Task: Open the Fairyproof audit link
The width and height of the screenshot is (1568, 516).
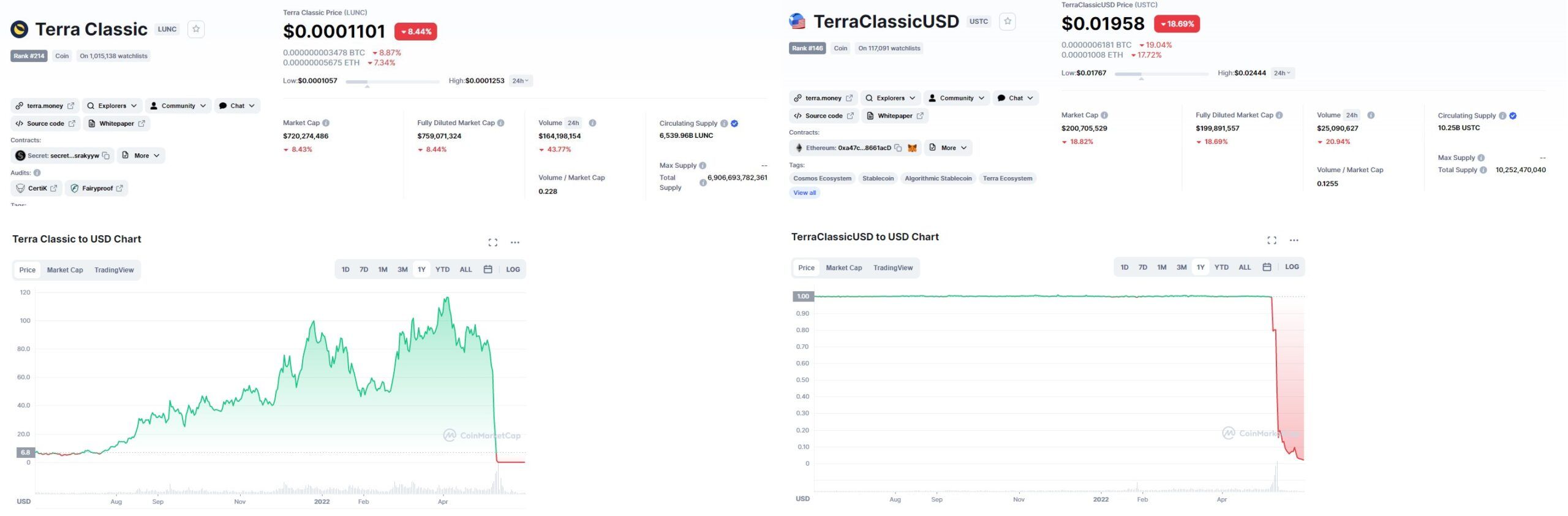Action: 97,188
